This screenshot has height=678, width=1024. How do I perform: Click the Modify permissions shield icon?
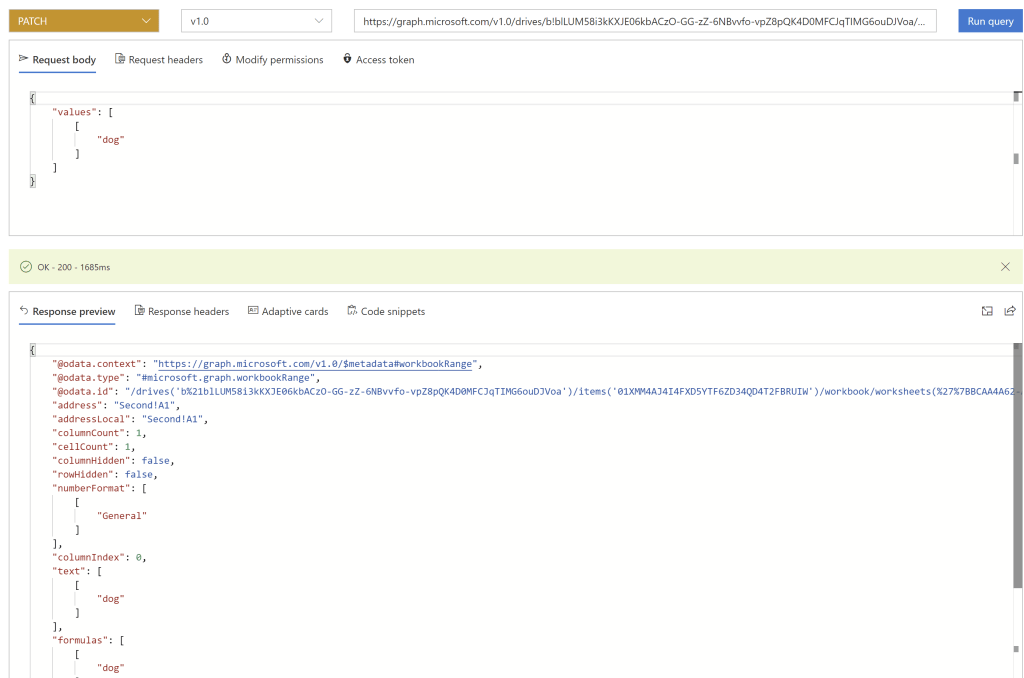point(227,60)
